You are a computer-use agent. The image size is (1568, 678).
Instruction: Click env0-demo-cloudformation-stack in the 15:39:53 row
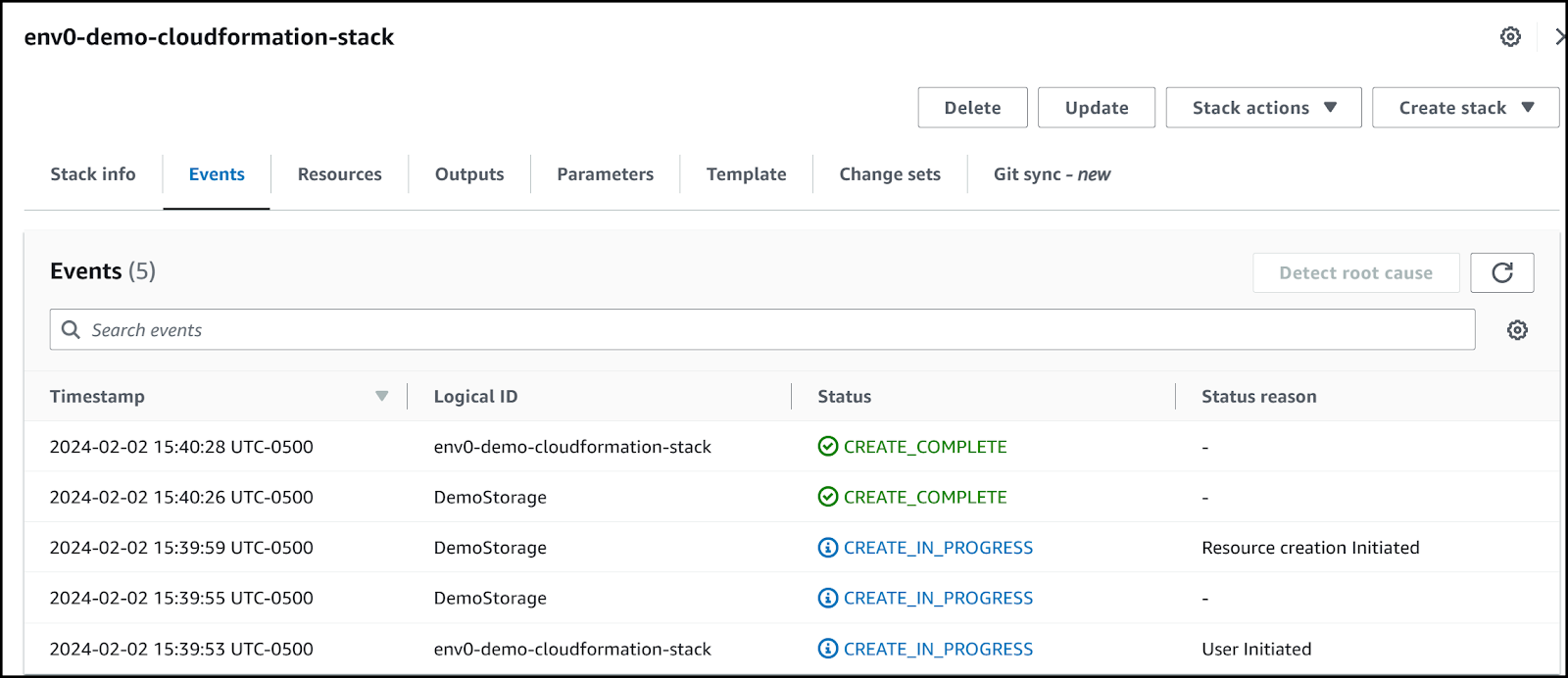point(572,649)
